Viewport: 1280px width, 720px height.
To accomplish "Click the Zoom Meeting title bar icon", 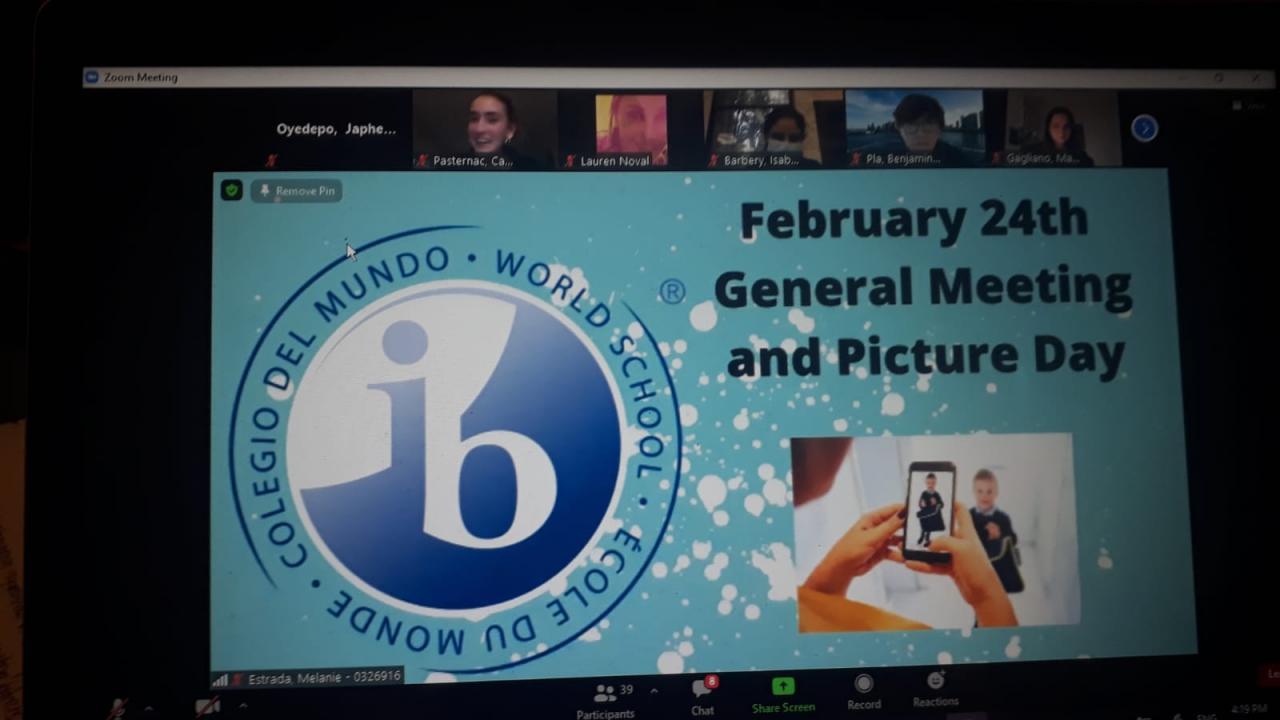I will coord(91,77).
